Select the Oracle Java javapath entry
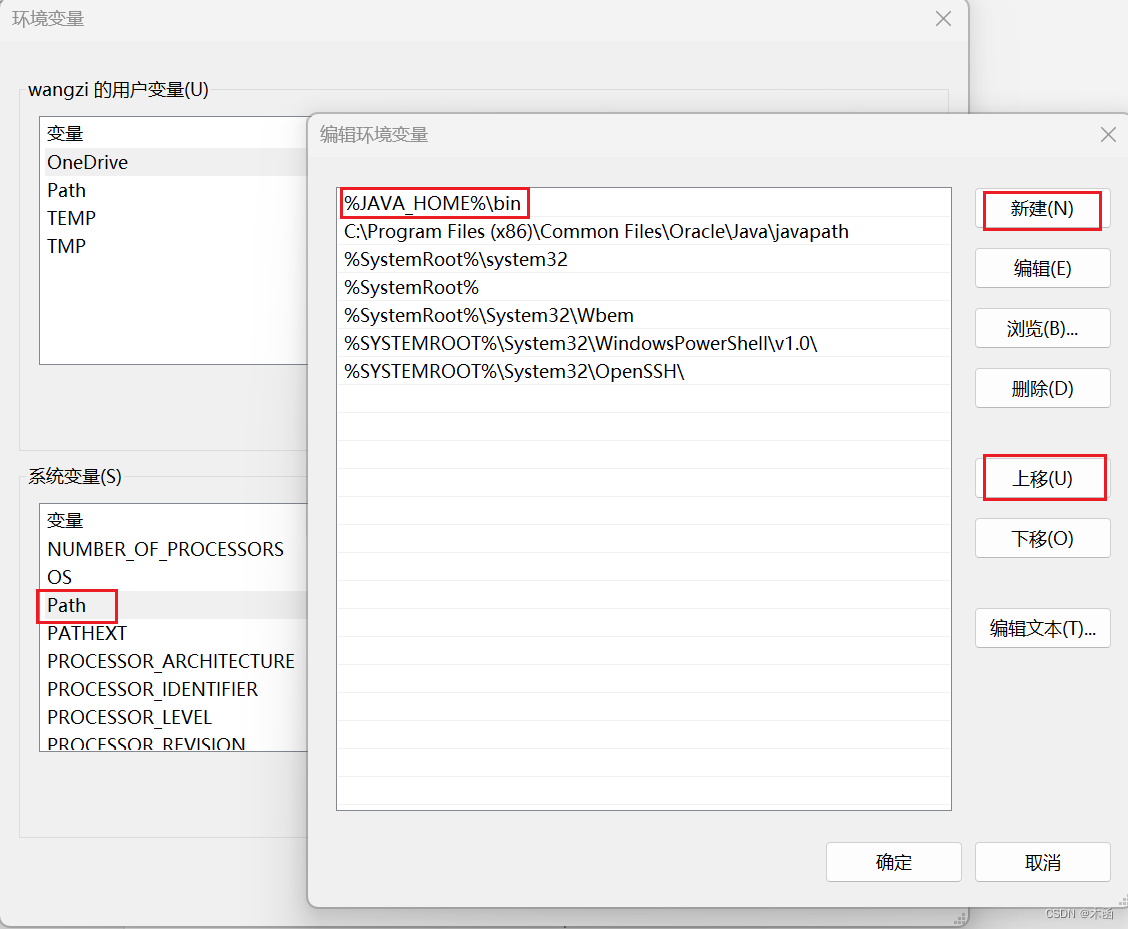1128x929 pixels. 595,231
